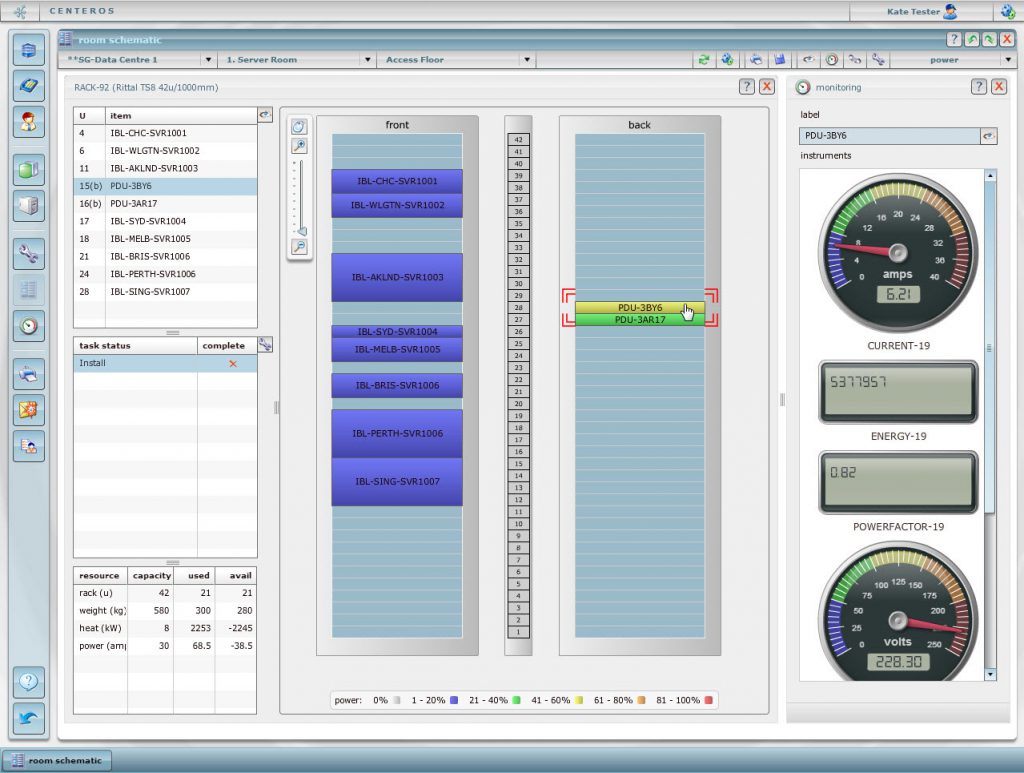
Task: Click the help button on the RACK-92 panel
Action: [x=746, y=87]
